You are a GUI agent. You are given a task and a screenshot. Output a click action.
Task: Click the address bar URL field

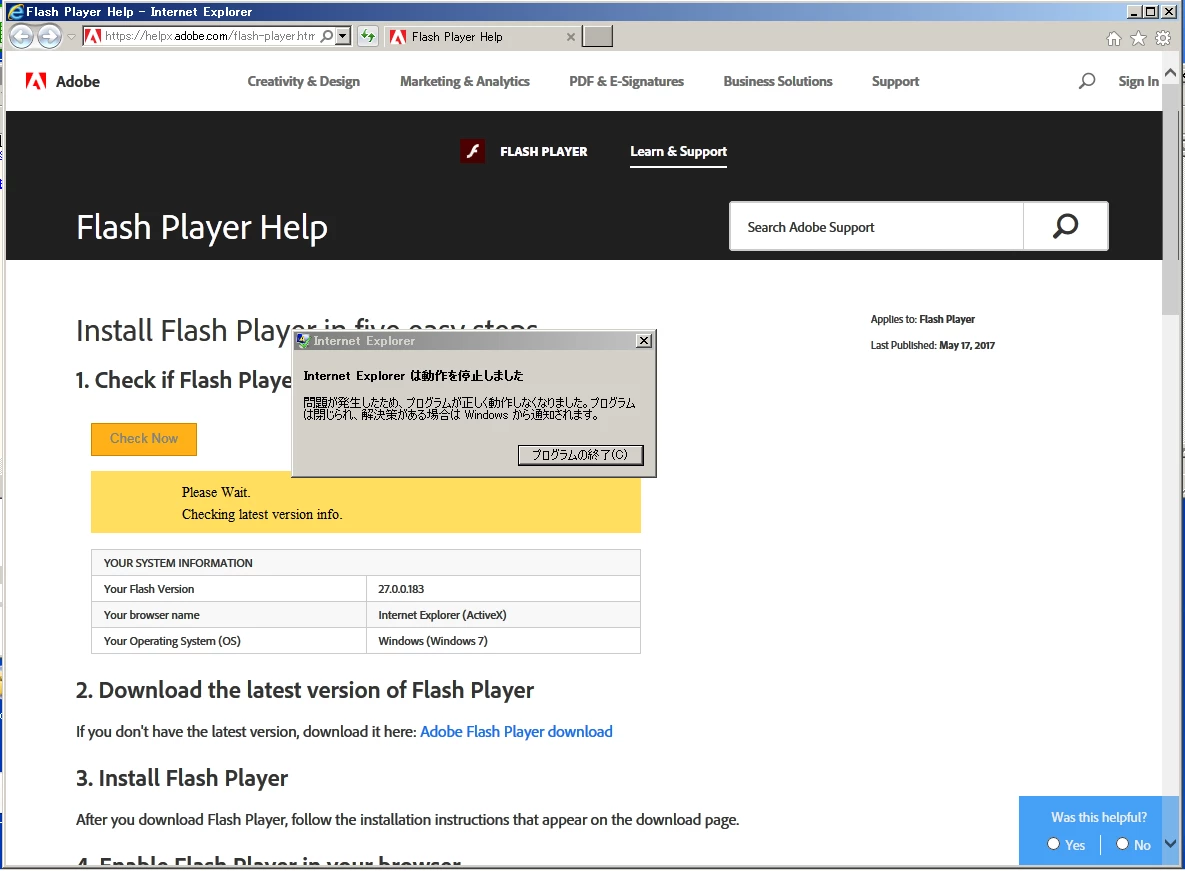tap(209, 36)
